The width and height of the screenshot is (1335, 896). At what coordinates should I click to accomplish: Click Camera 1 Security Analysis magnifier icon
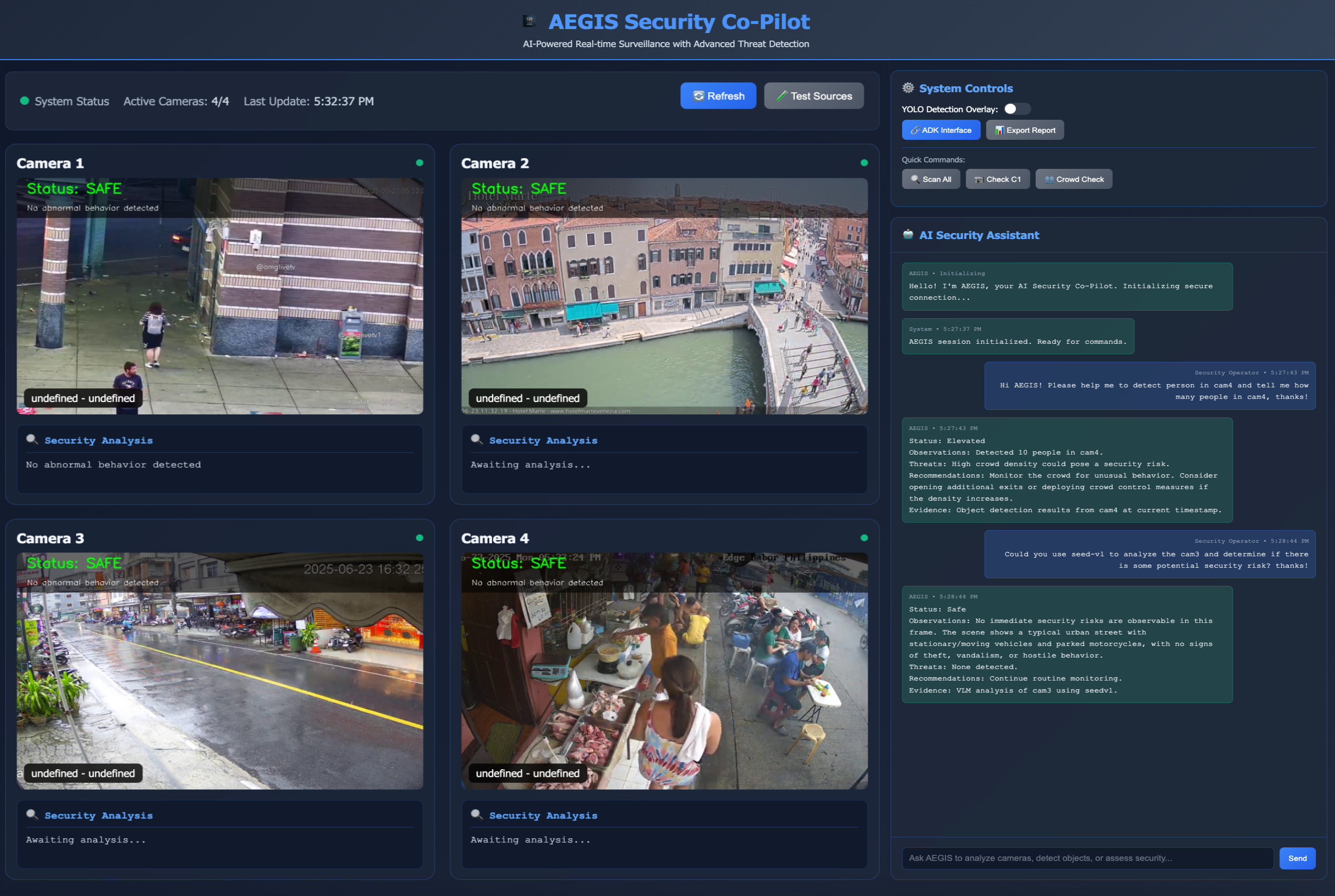click(32, 439)
